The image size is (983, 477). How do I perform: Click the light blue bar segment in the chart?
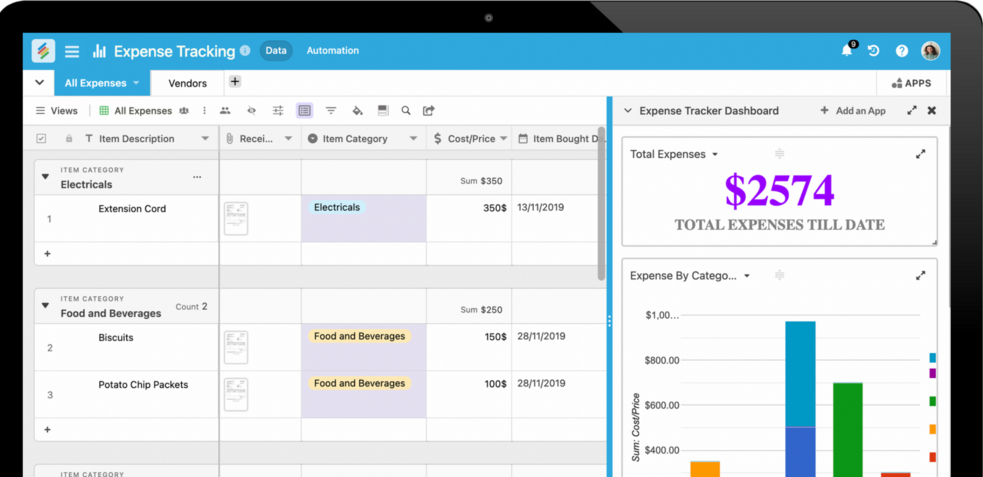[800, 374]
